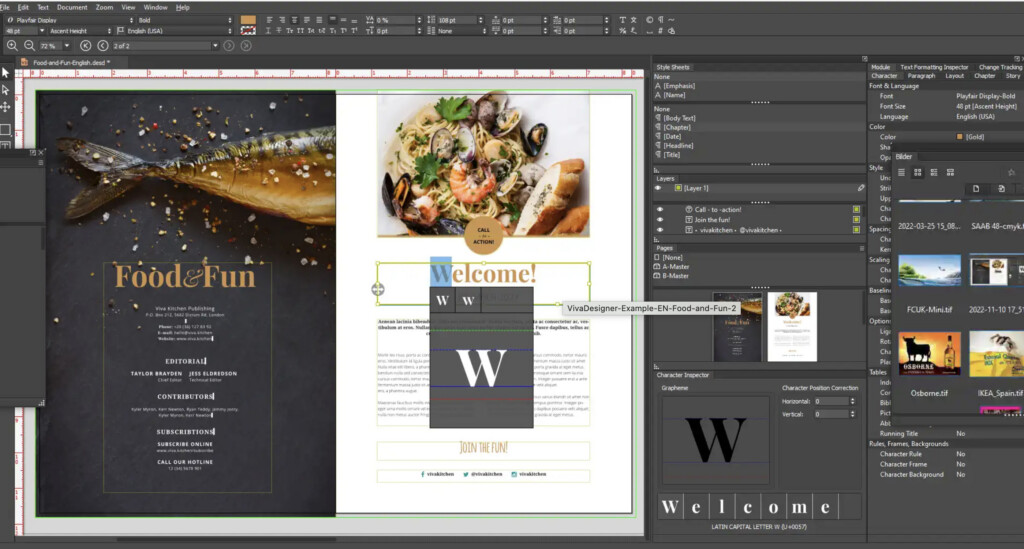The height and width of the screenshot is (549, 1024).
Task: Open the Ascent Height dropdown
Action: [x=80, y=31]
